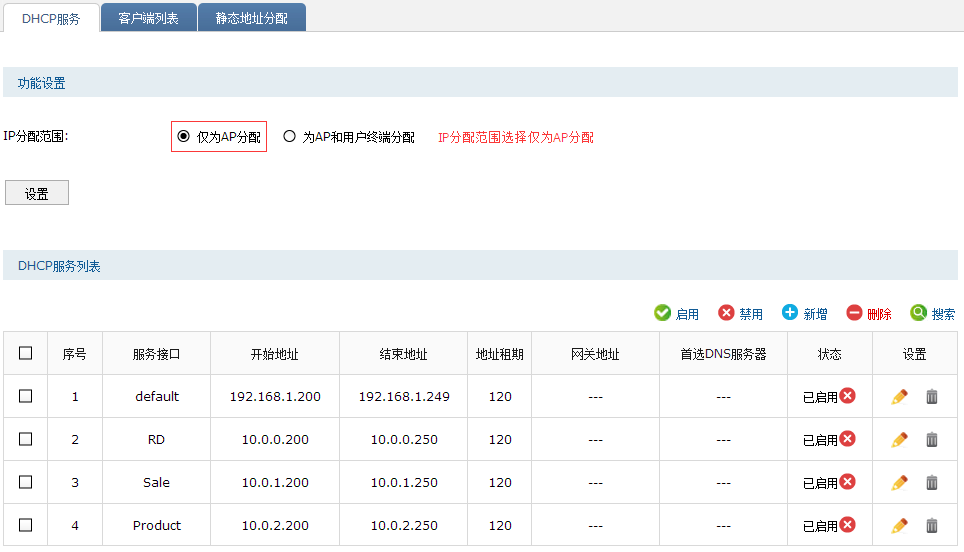This screenshot has height=552, width=964.
Task: Click the red 禁用 disable toolbar icon
Action: click(726, 313)
